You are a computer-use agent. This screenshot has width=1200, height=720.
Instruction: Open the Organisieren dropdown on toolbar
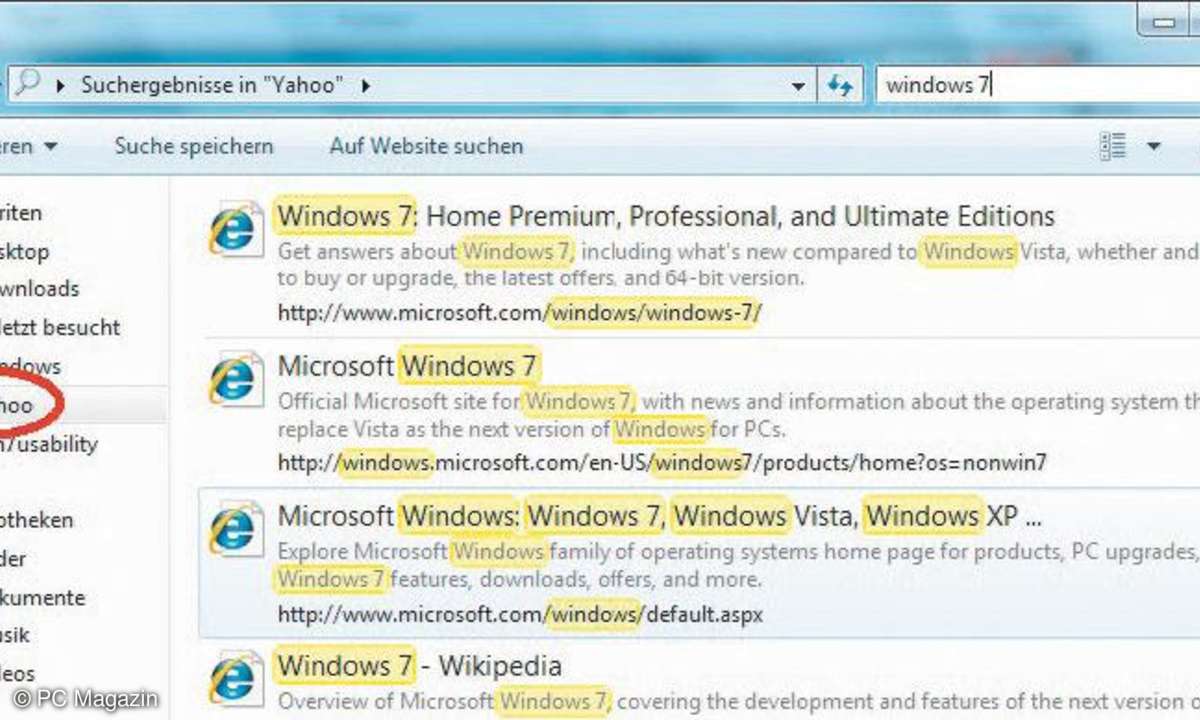click(30, 146)
